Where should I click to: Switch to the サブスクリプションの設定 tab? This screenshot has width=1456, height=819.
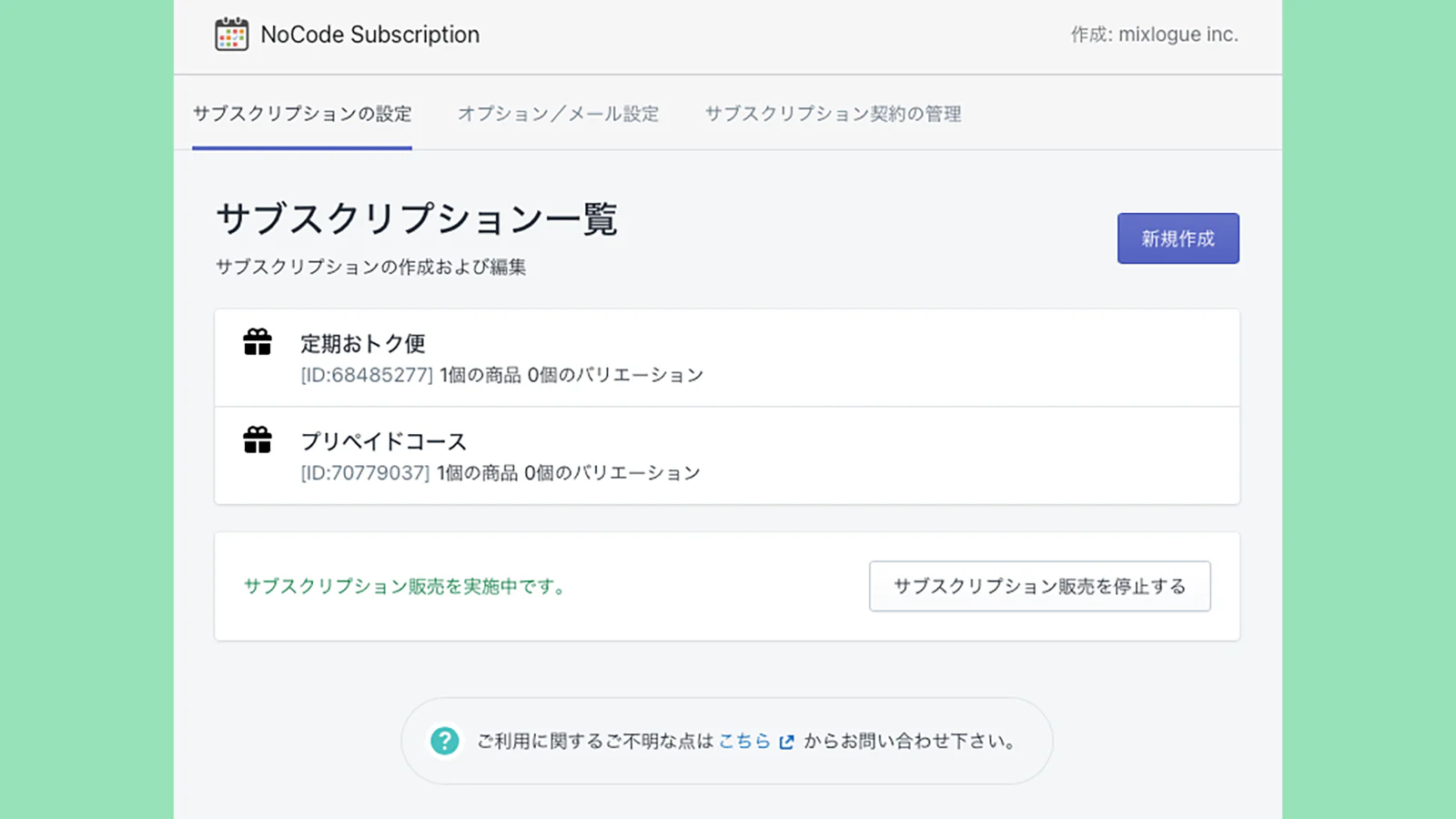tap(302, 114)
